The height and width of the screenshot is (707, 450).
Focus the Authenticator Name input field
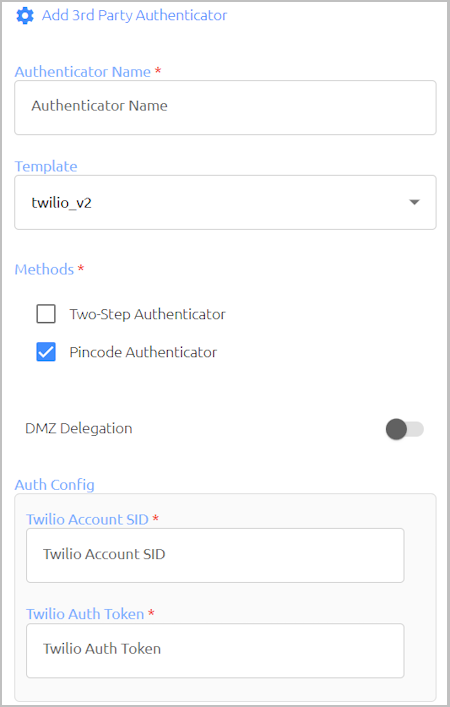(x=225, y=107)
